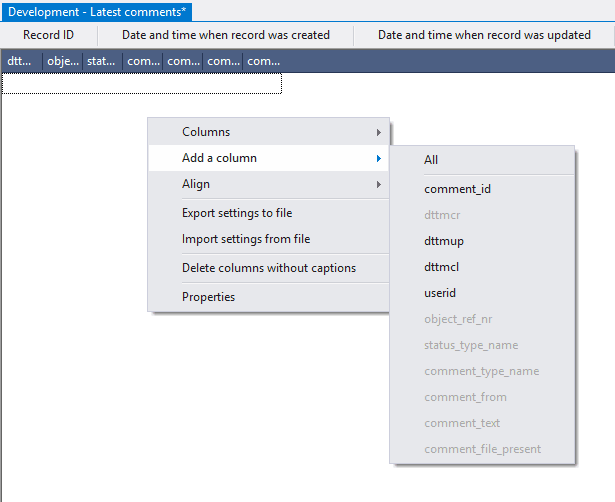Open Properties from the context menu
The image size is (615, 502).
tap(209, 297)
